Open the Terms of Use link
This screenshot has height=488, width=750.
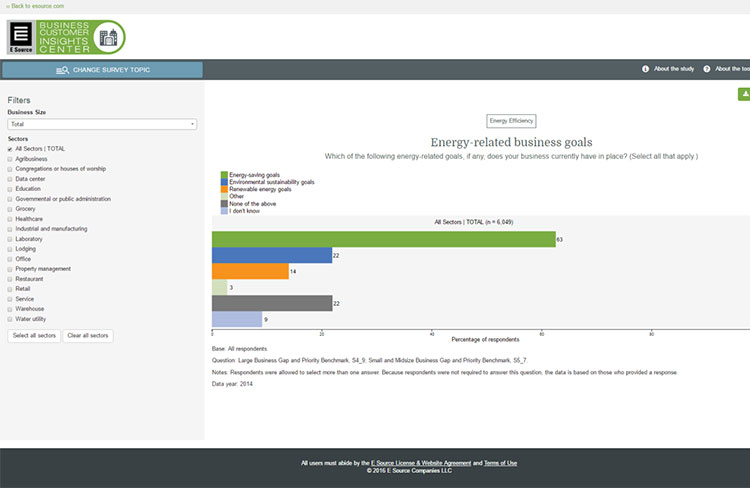[501, 463]
